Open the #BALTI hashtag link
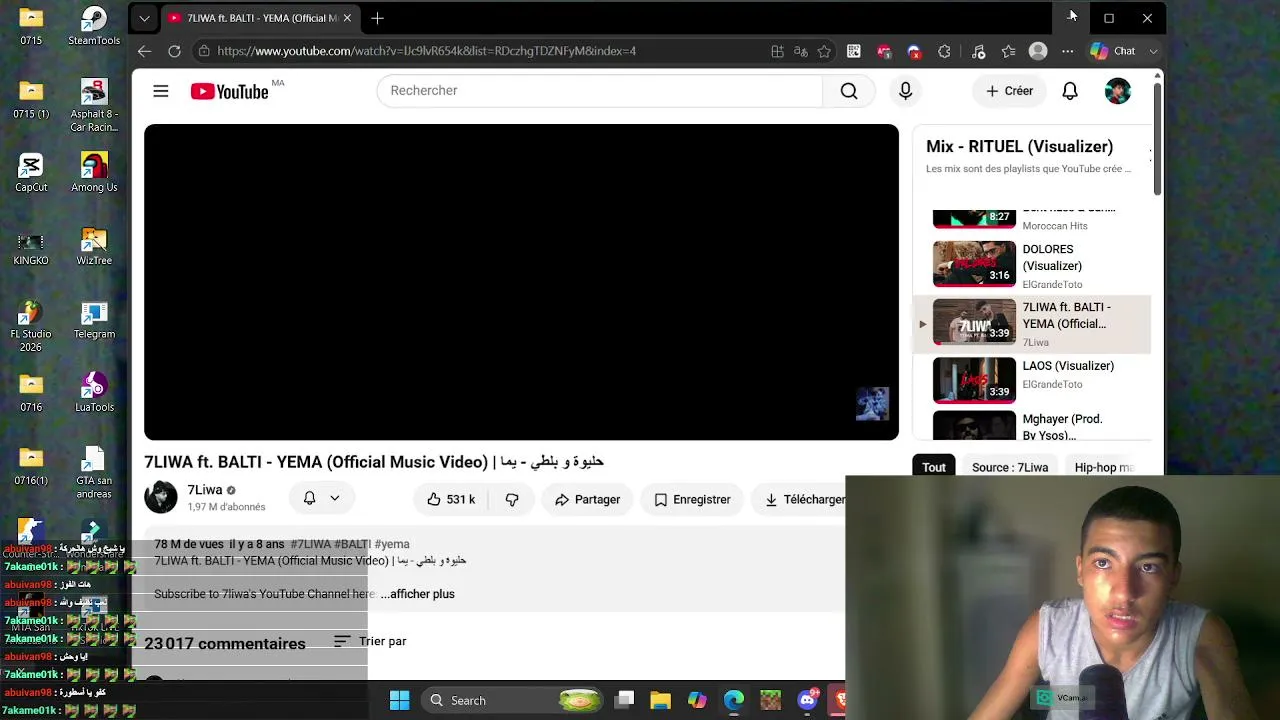 pos(352,544)
